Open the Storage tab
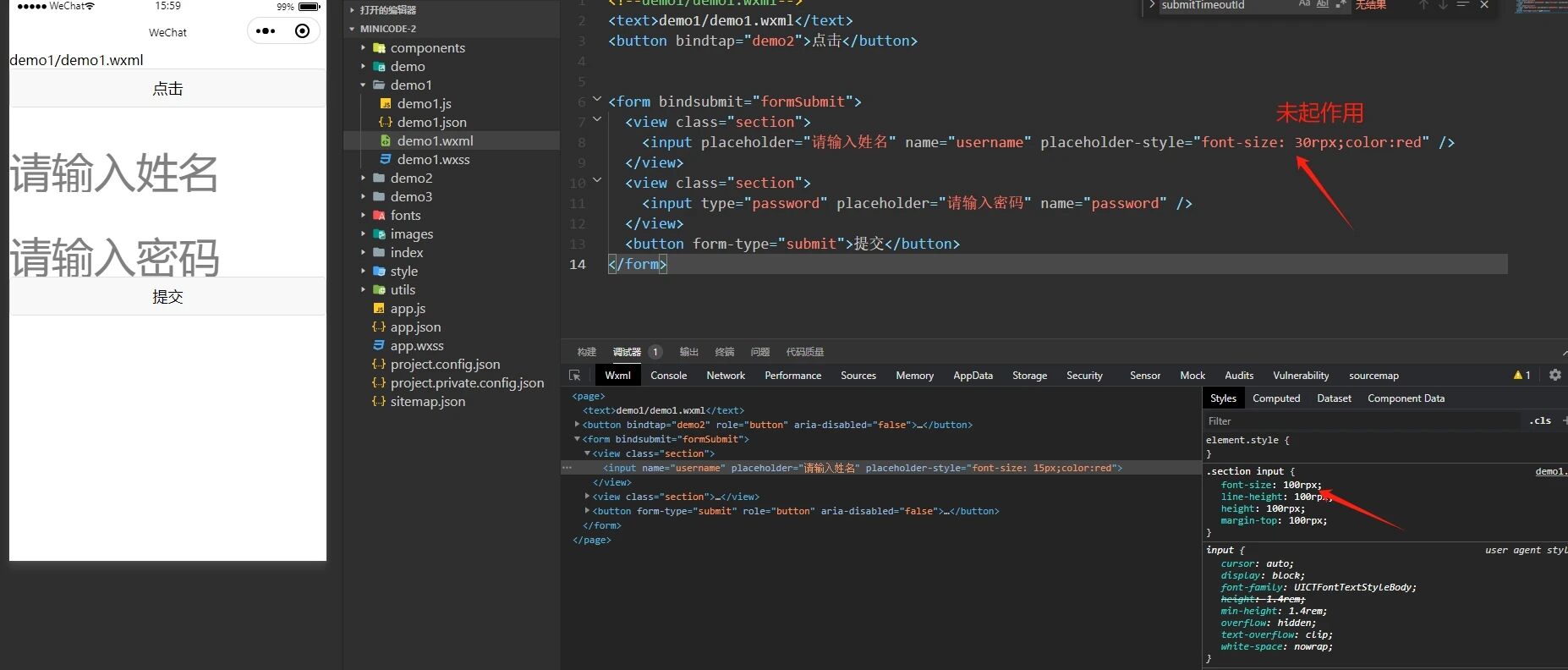Screen dimensions: 1568x670 pos(1029,376)
